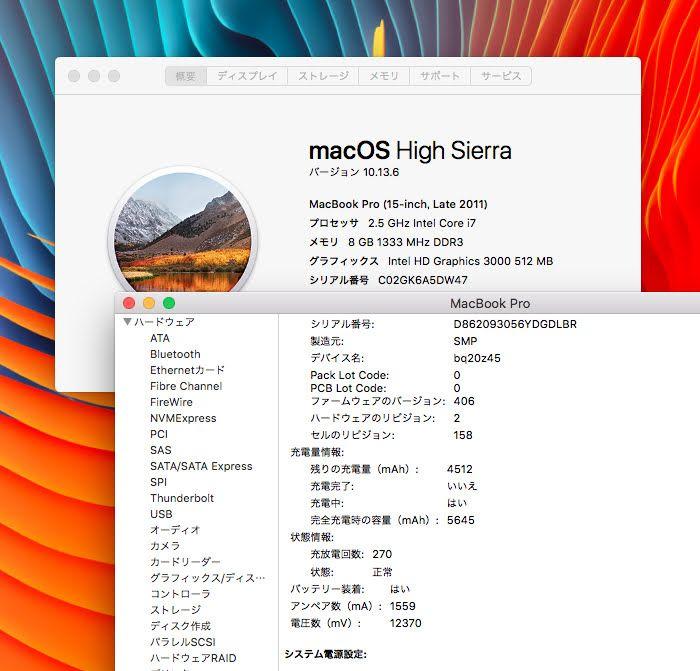
Task: Click the gray minimize button of overview window
Action: [x=94, y=76]
